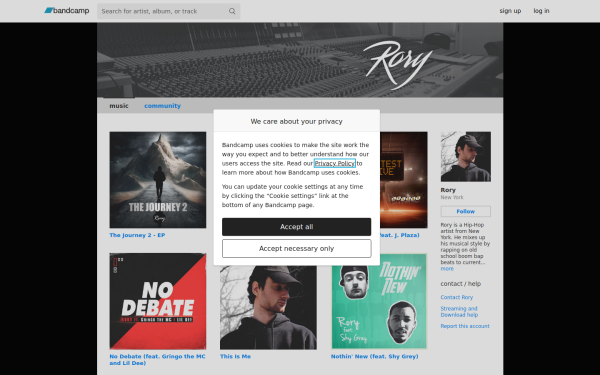The height and width of the screenshot is (375, 600).
Task: Open The Journey 2 - EP title link
Action: click(137, 235)
